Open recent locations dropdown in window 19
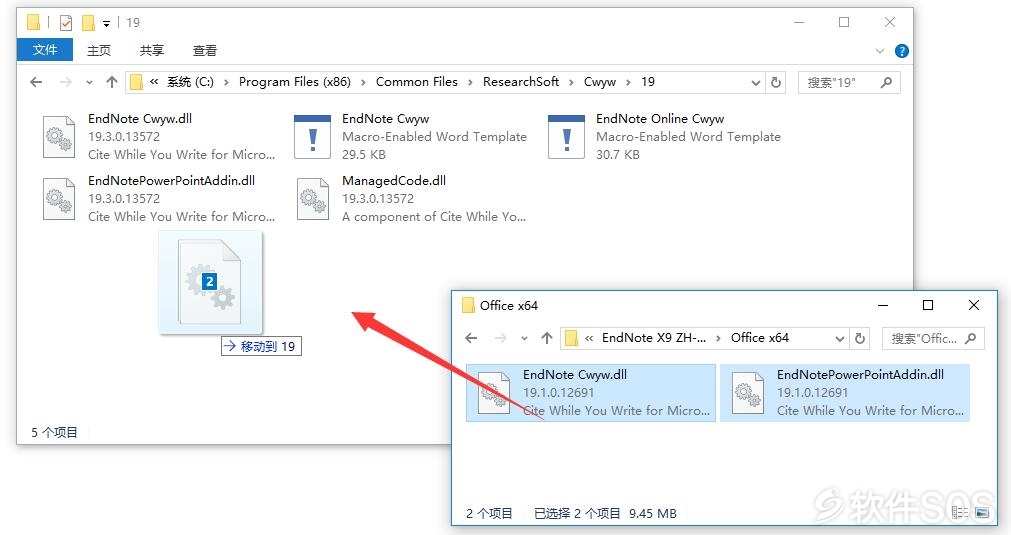This screenshot has width=1011, height=535. 89,83
